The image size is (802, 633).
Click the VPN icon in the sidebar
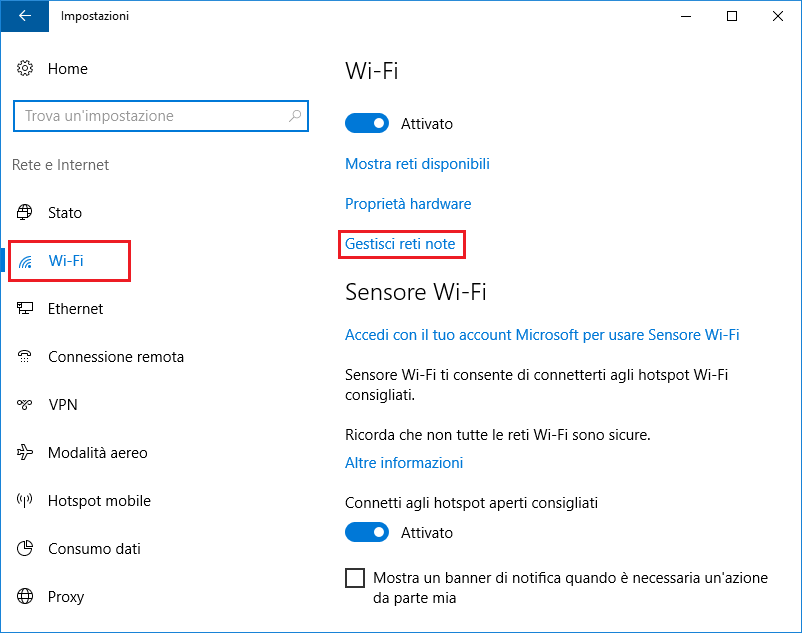pos(24,404)
